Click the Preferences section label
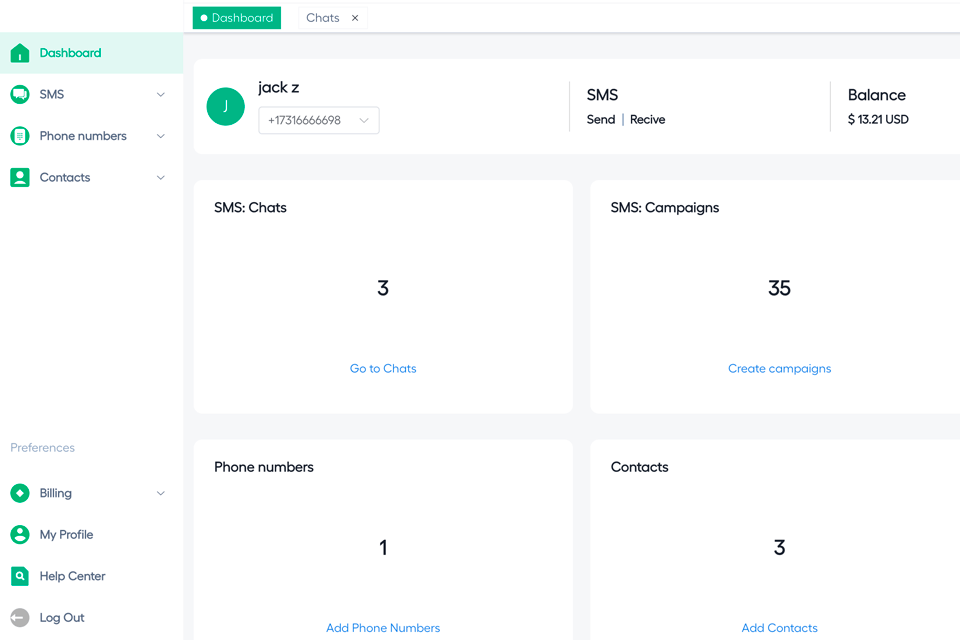Image resolution: width=960 pixels, height=640 pixels. click(42, 448)
